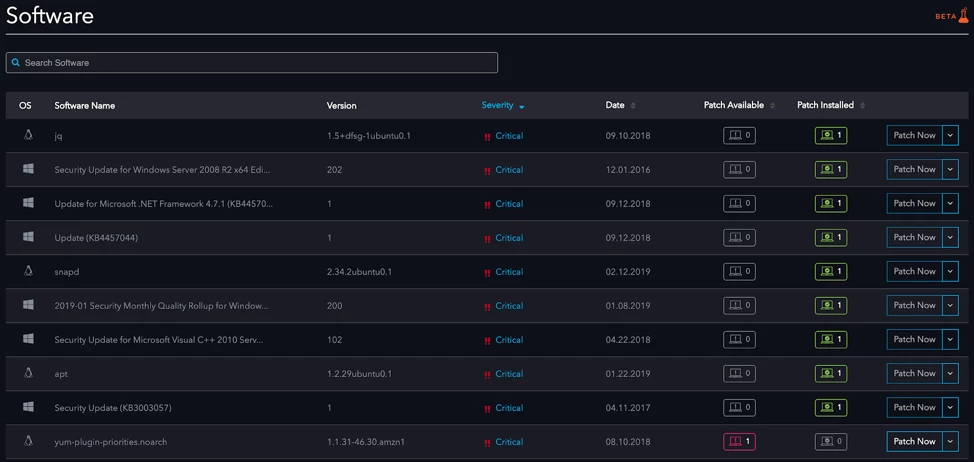Open patch installed badge for Update (KB4457044)
The width and height of the screenshot is (974, 462).
tap(831, 237)
